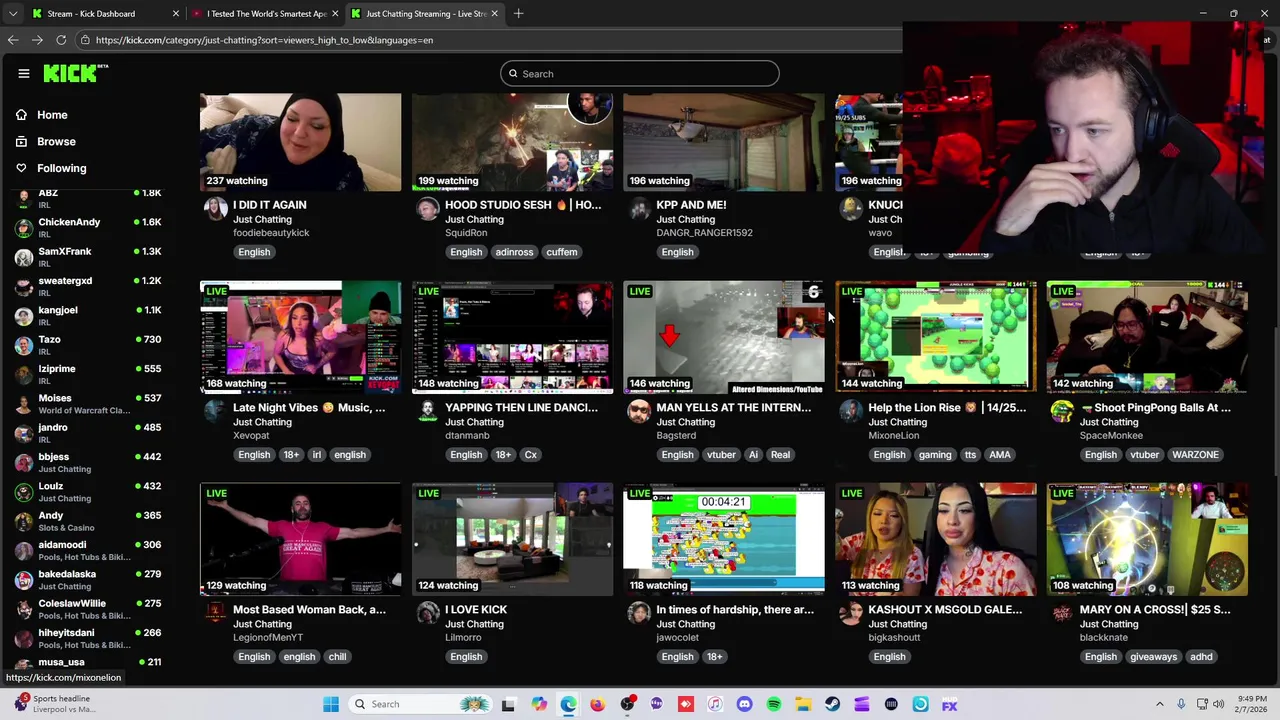Click Tazo avatar in sidebar
Screen dimensions: 1280x720
(x=23, y=345)
